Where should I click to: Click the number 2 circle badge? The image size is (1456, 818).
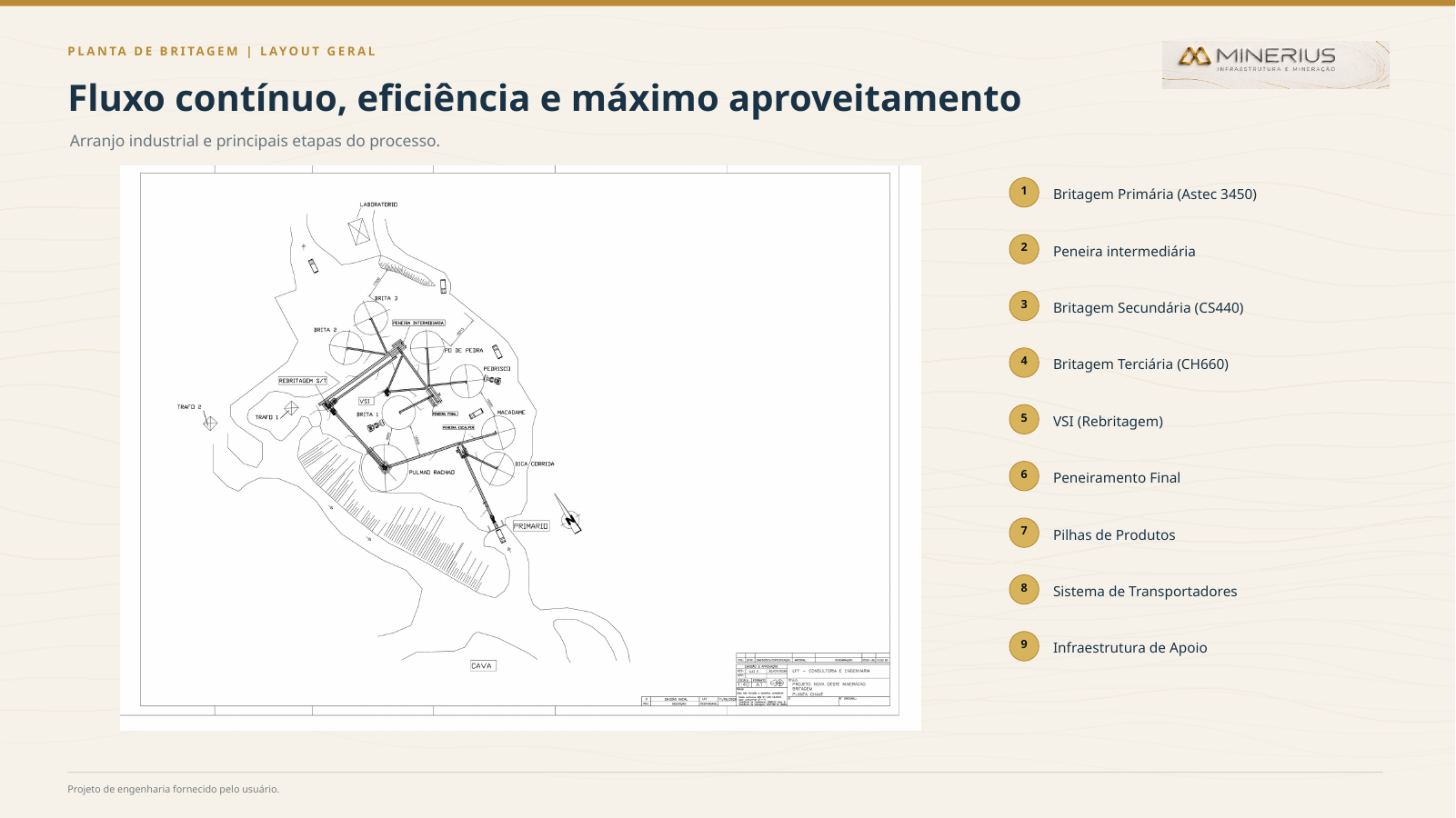(1024, 248)
